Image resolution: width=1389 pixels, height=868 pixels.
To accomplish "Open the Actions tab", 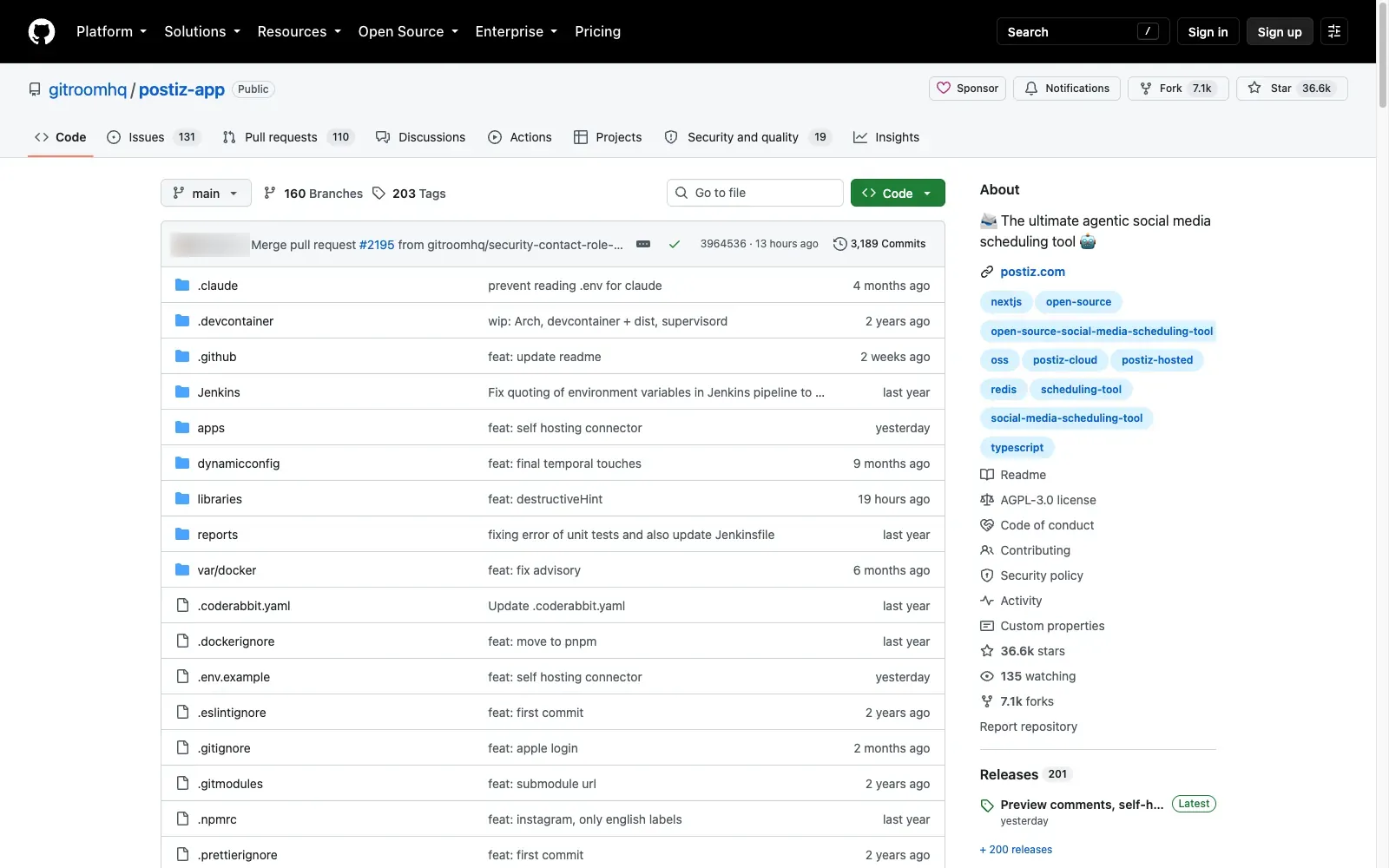I will pyautogui.click(x=520, y=137).
